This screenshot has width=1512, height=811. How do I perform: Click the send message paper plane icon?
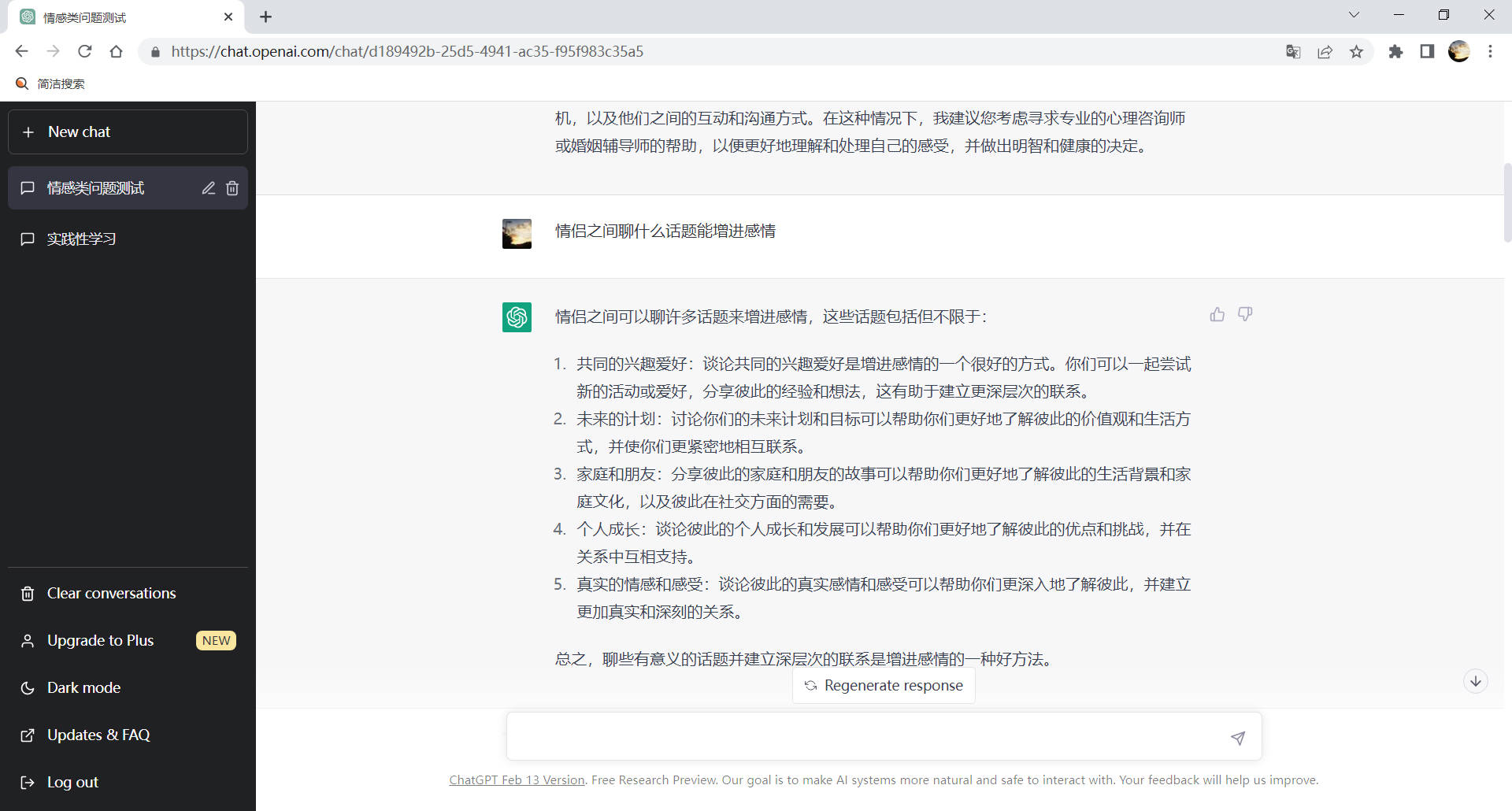pyautogui.click(x=1237, y=738)
